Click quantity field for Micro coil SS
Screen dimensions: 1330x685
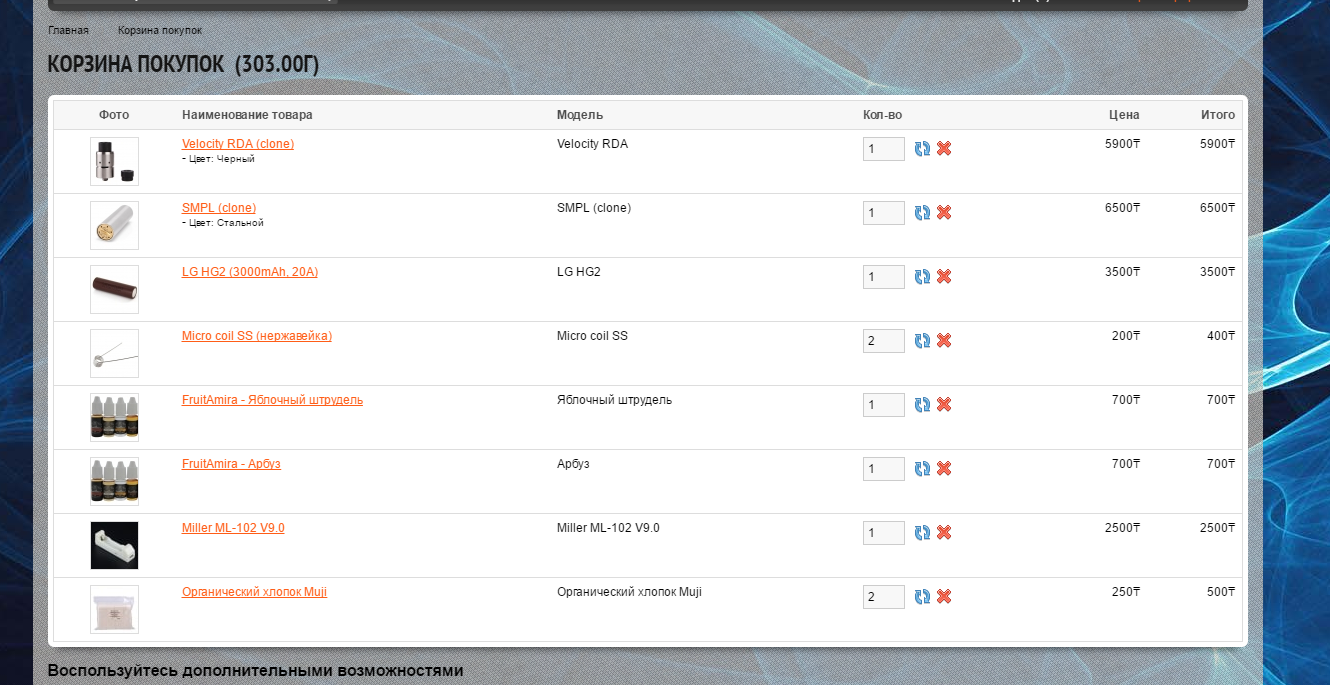click(x=884, y=341)
